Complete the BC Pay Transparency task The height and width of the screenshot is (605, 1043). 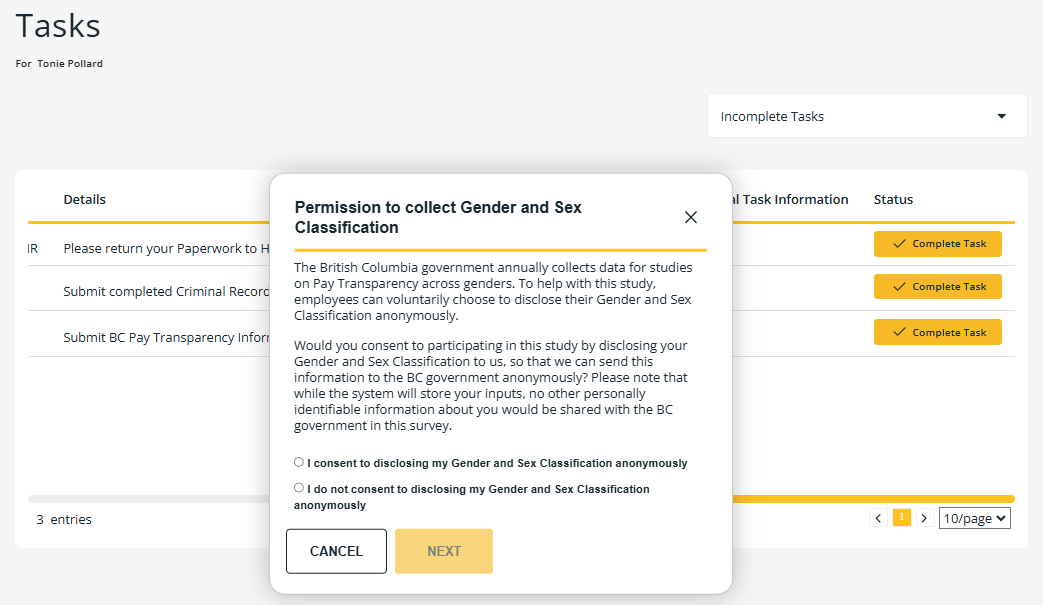[x=938, y=332]
